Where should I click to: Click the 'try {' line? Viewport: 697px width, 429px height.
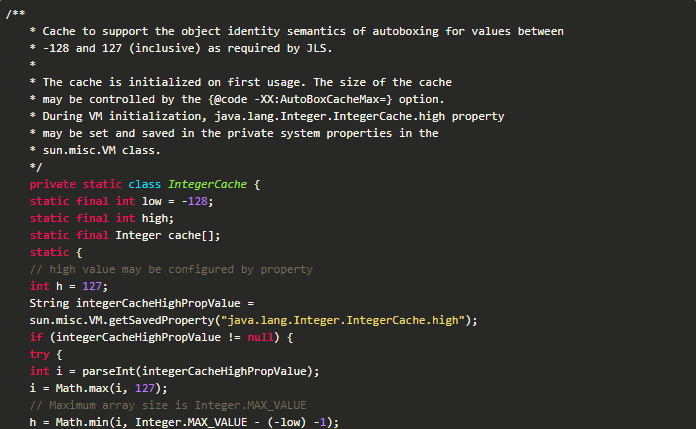tap(46, 354)
